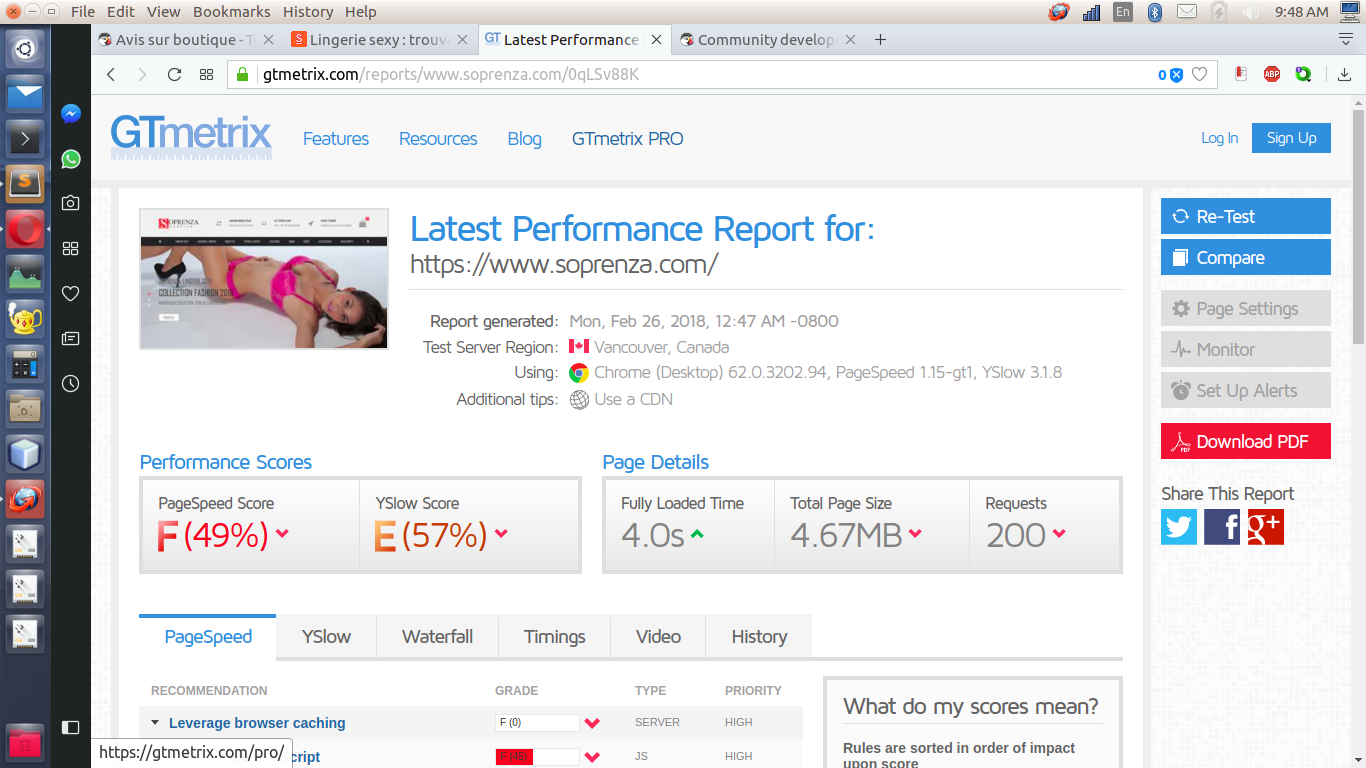The image size is (1366, 768).
Task: Click the F (0) grade bar
Action: tap(537, 723)
